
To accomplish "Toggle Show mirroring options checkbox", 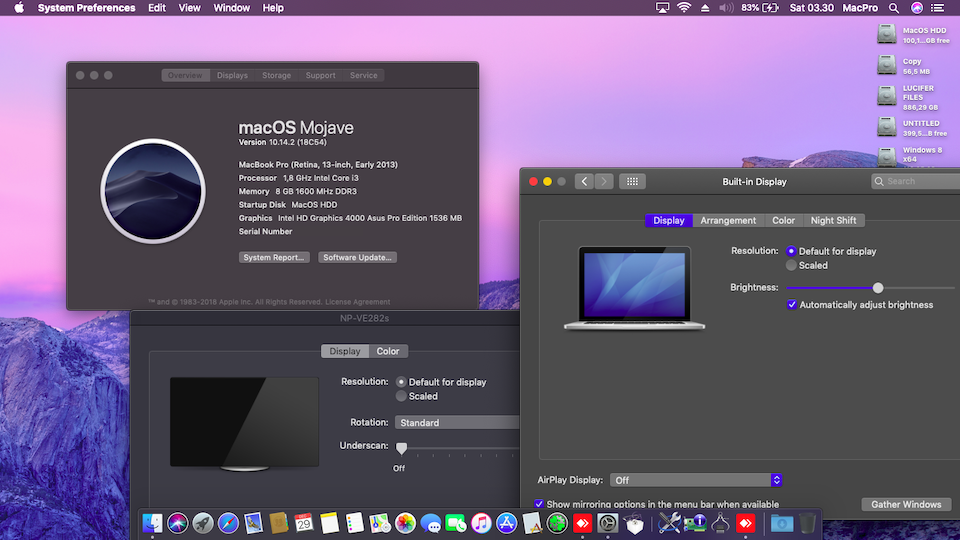I will coord(539,504).
